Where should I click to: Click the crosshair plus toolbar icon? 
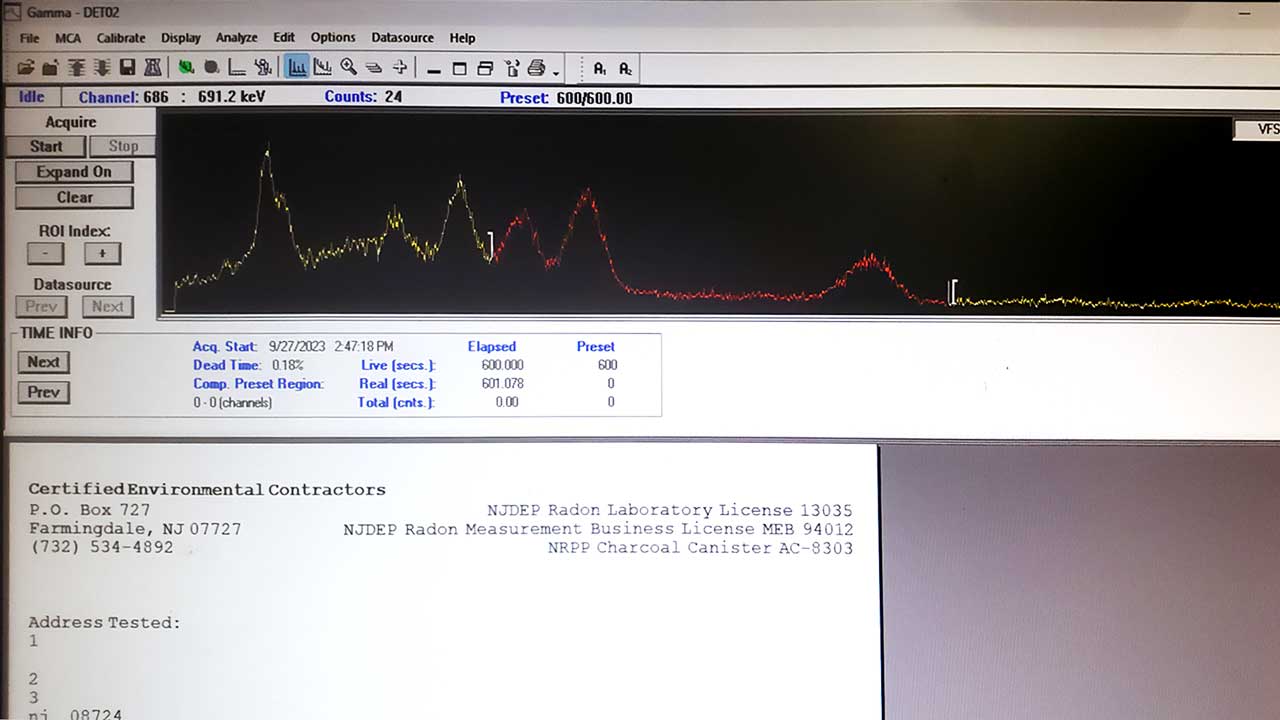399,68
